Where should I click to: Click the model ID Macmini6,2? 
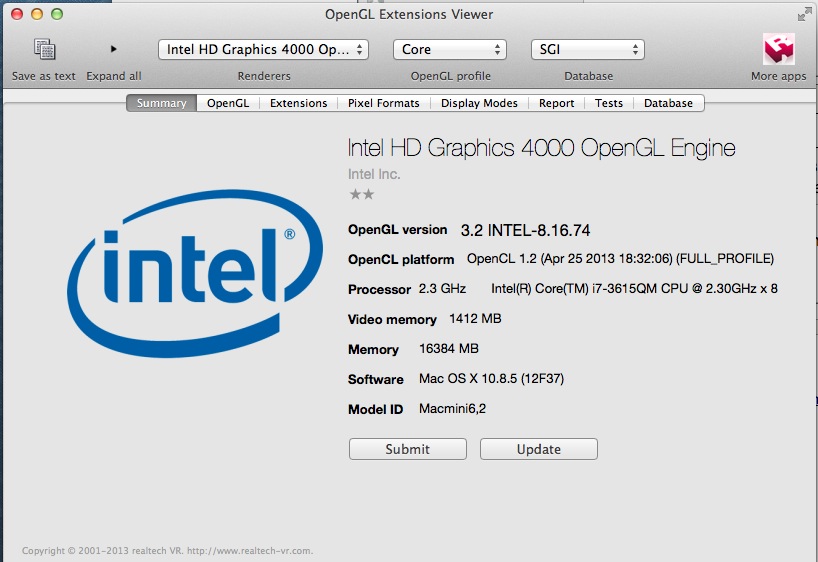[x=452, y=409]
